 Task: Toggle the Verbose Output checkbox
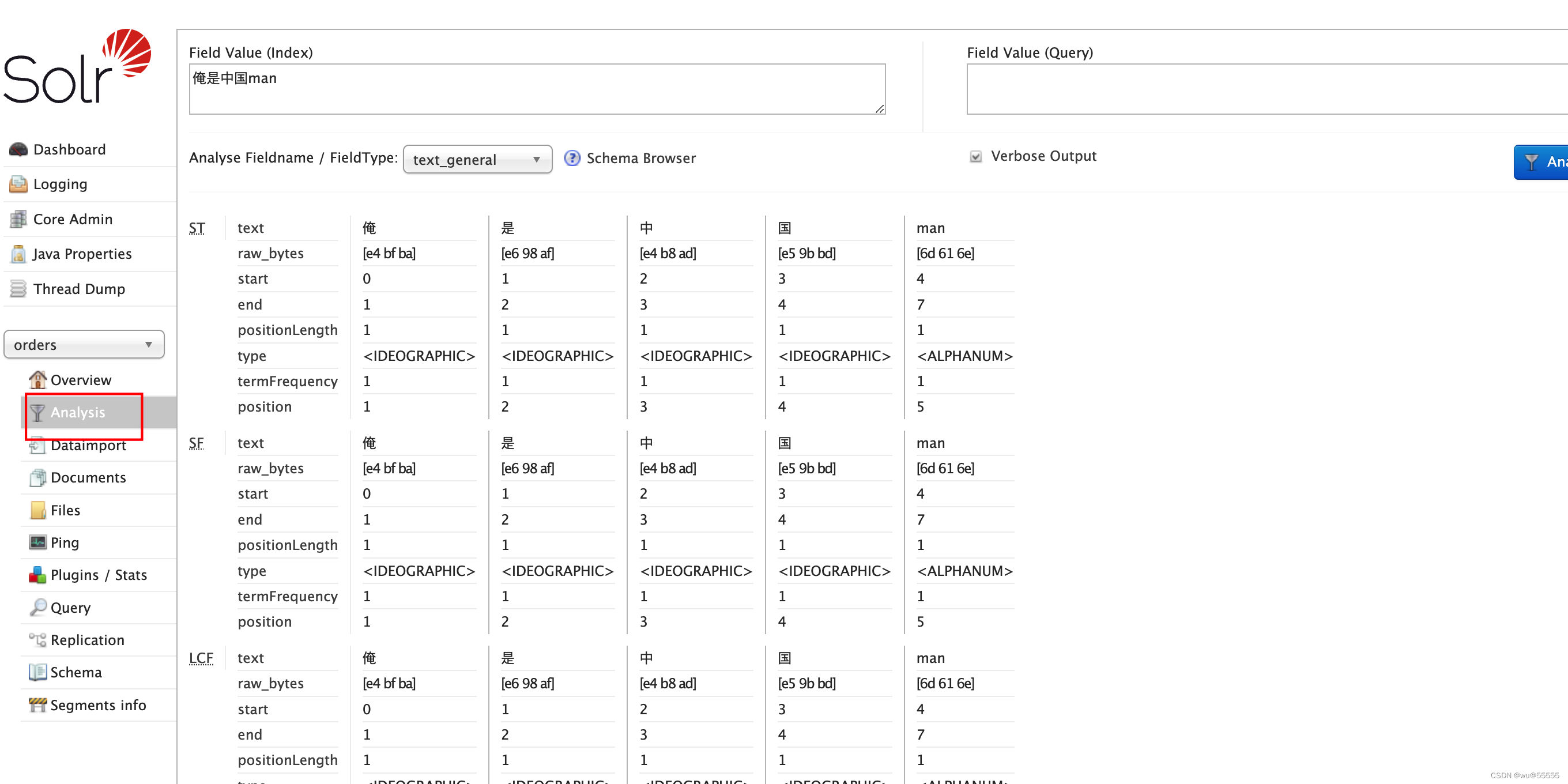(x=975, y=156)
